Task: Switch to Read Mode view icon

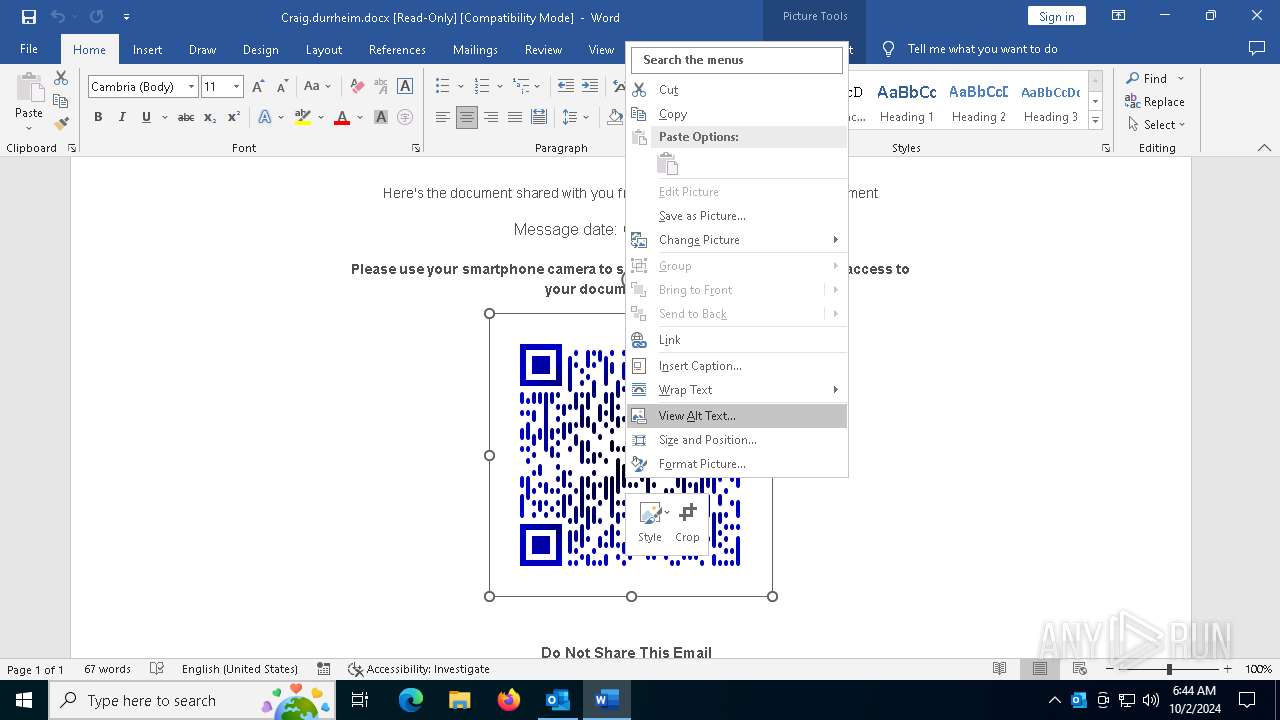Action: 999,669
